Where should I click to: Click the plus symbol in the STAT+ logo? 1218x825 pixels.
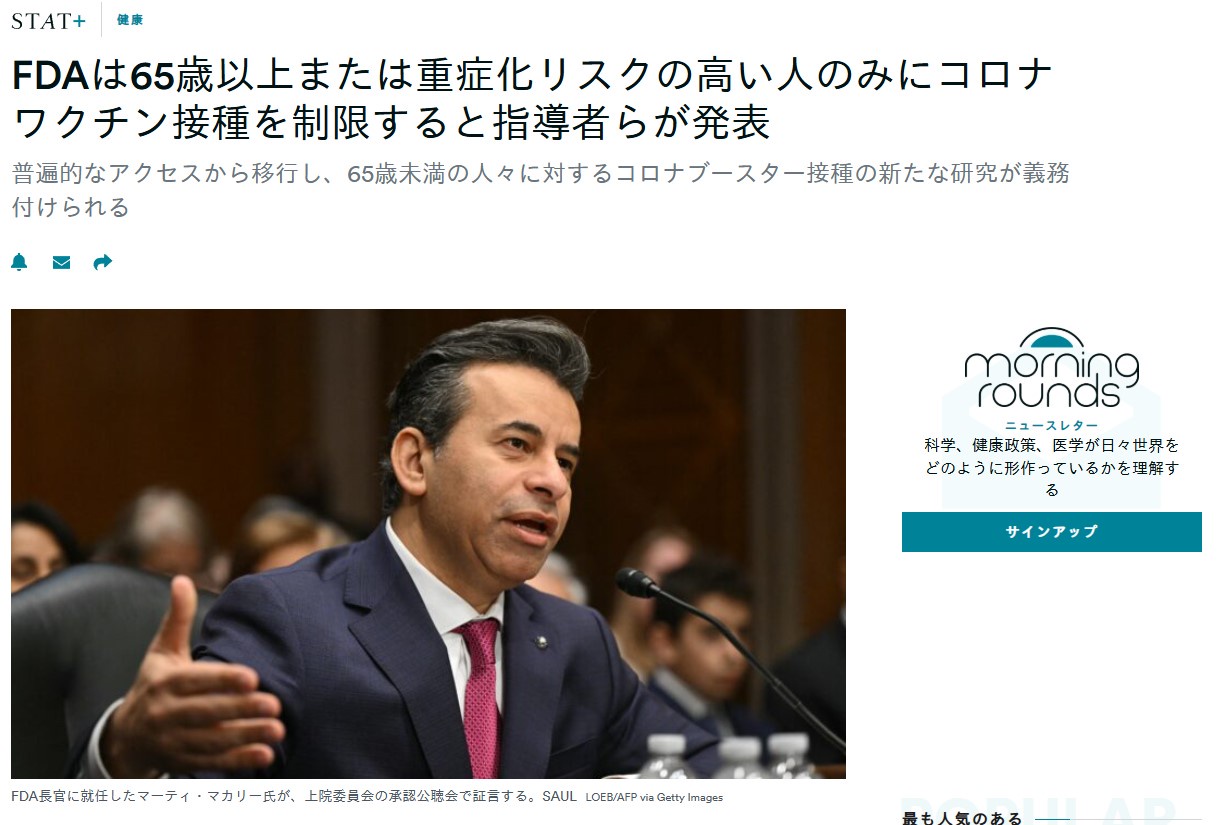[x=79, y=21]
